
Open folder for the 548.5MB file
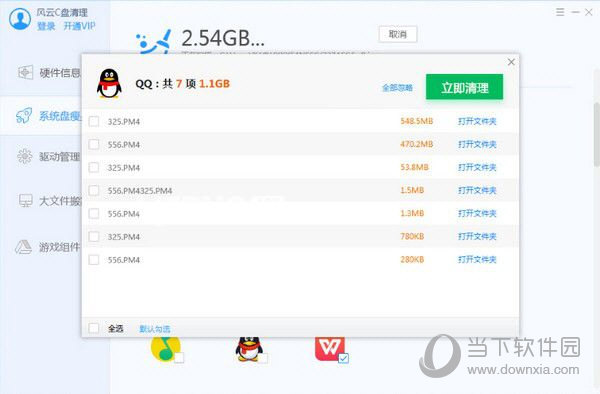(x=477, y=121)
